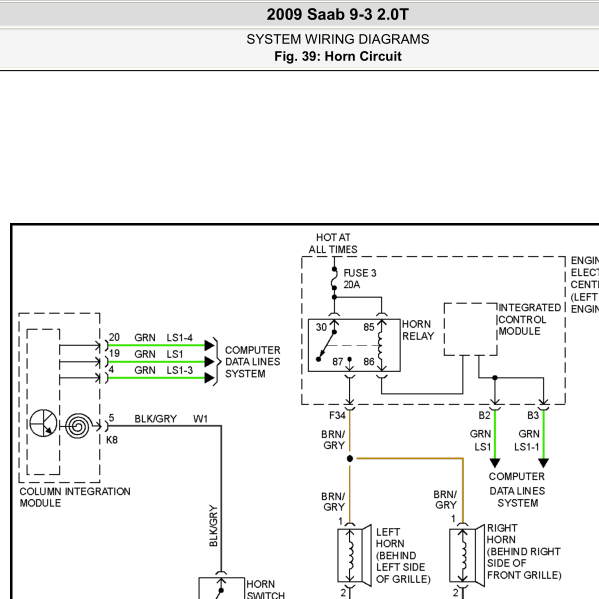Click pin 5 'BLK/GRY' wire label
The image size is (599, 599).
[x=155, y=419]
